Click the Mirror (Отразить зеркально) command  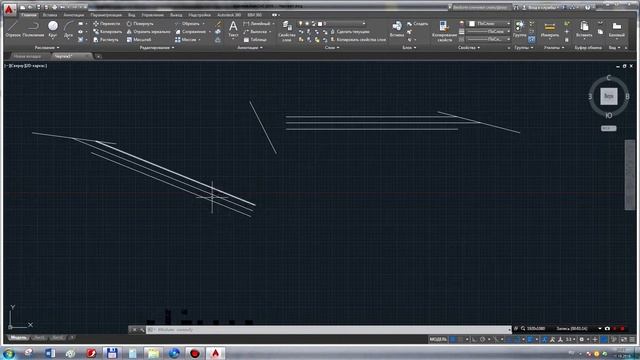point(148,31)
